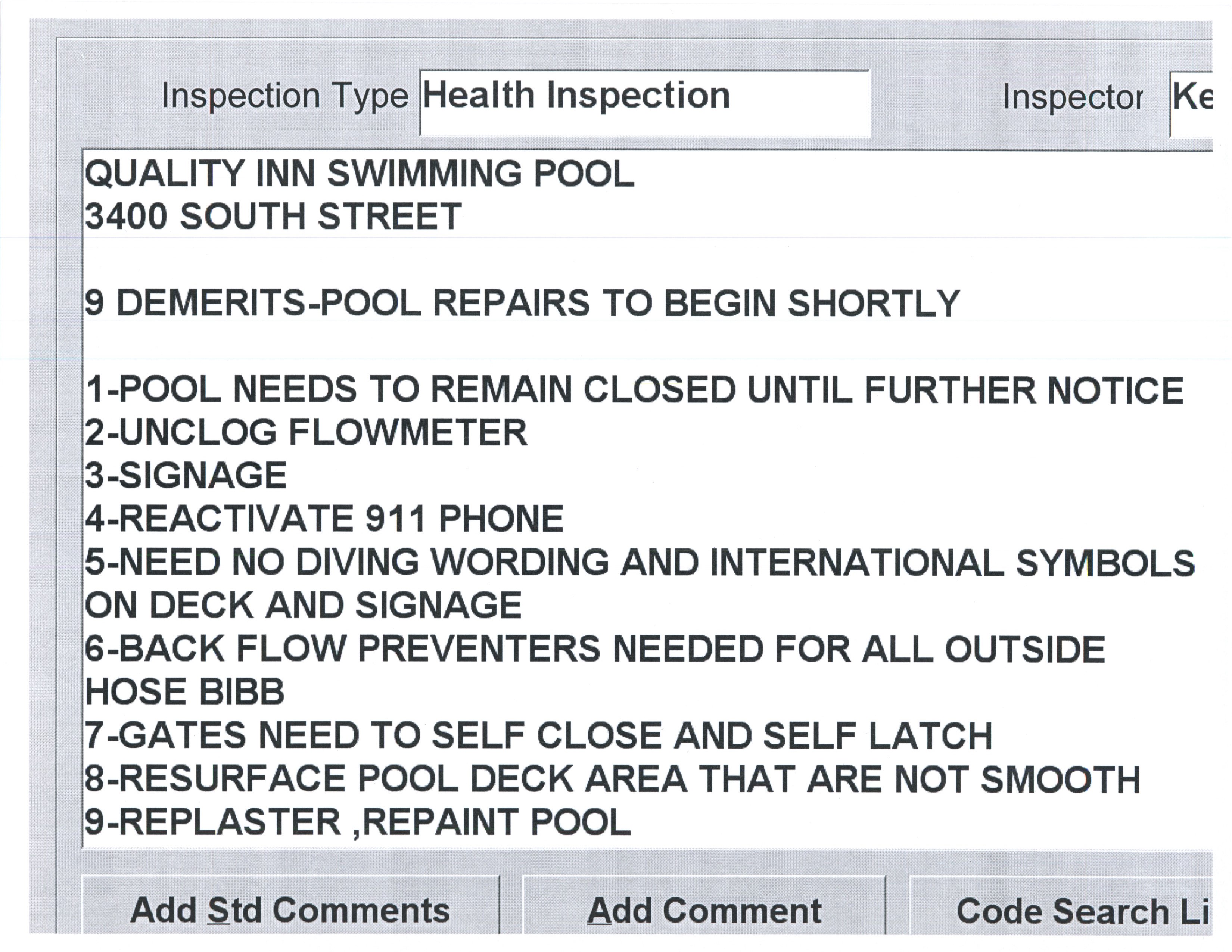Select the RESURFACE POOL DECK AREA line

pos(612,779)
